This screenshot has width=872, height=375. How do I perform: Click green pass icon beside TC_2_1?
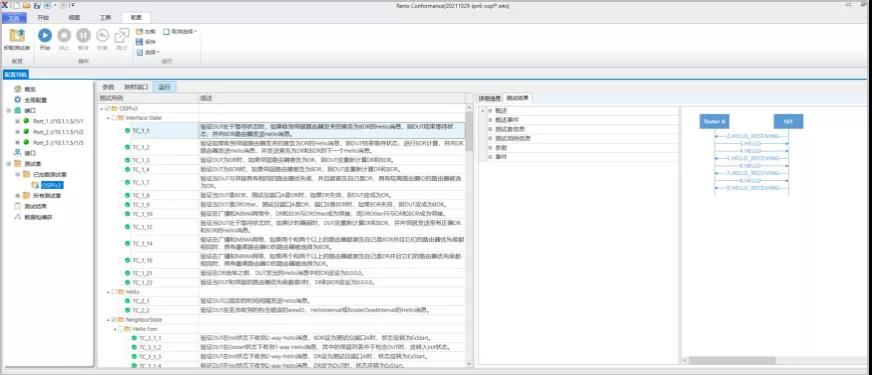click(x=127, y=301)
